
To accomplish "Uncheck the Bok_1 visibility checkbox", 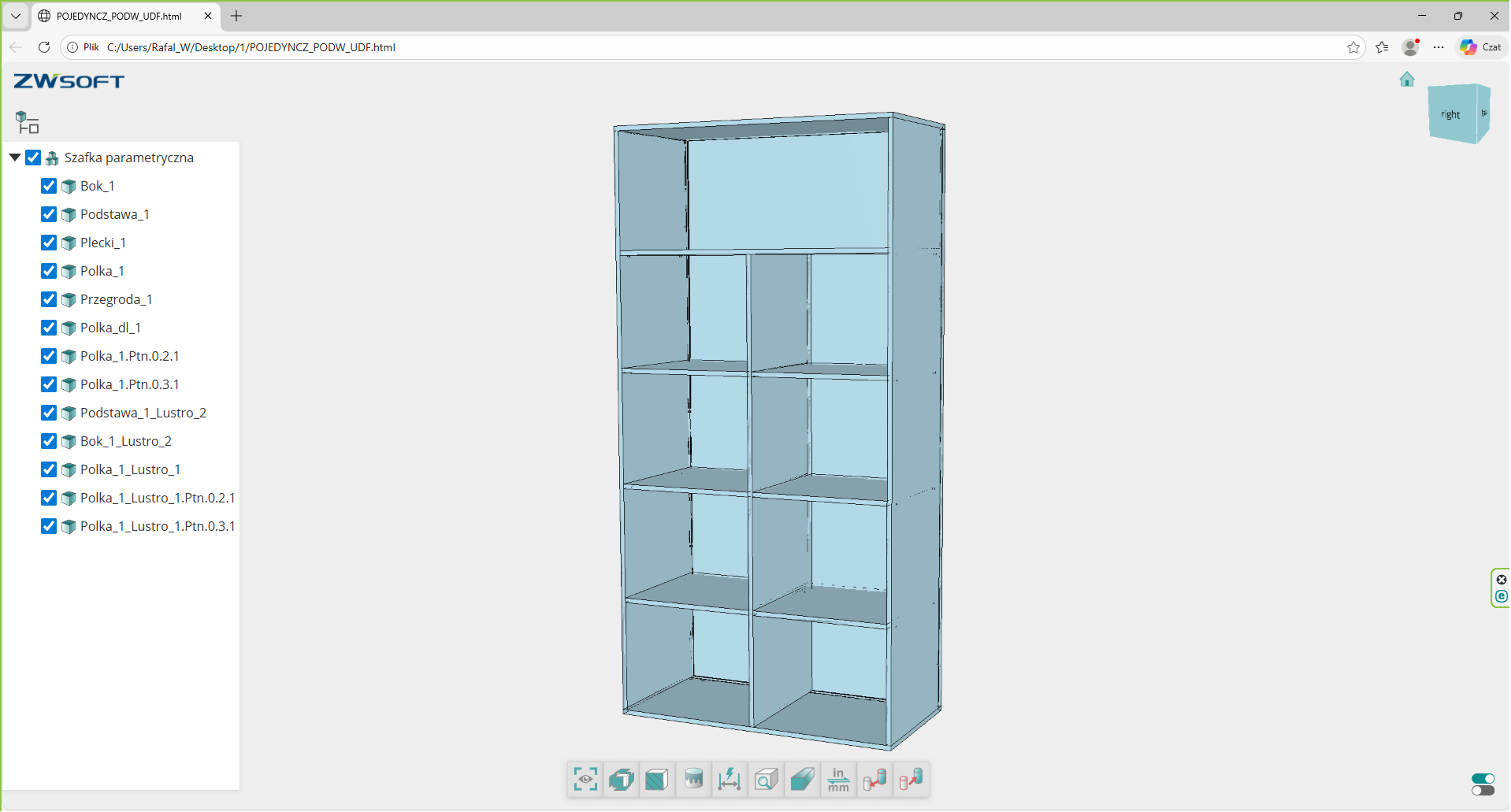I will point(49,186).
